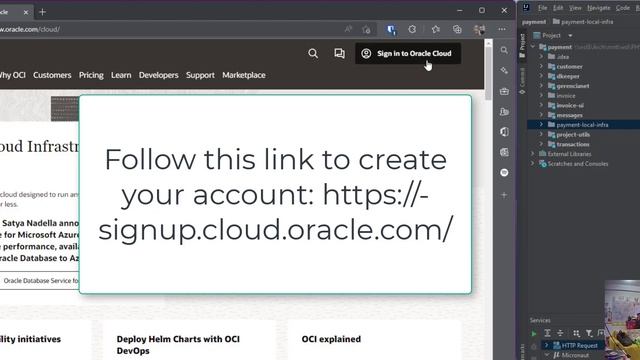Click the browser vertical scrollbar thumb
640x360 pixels.
click(488, 73)
